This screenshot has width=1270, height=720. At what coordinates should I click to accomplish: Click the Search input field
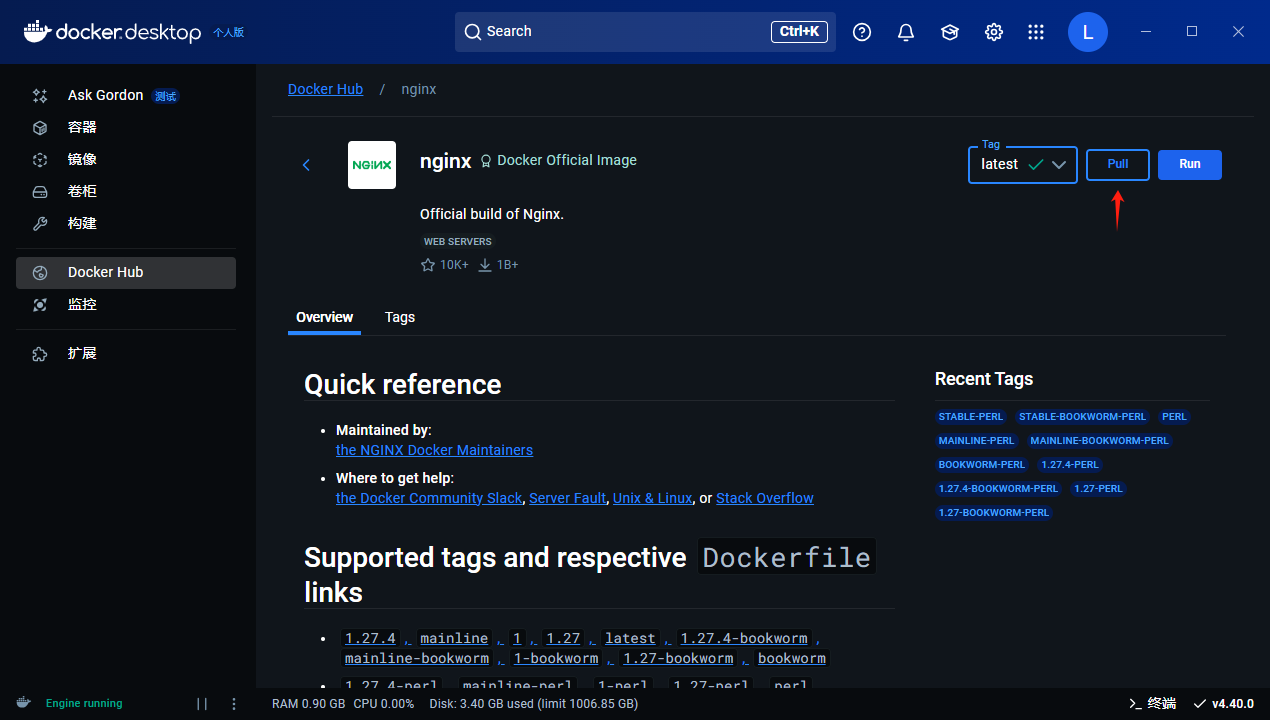tap(620, 32)
